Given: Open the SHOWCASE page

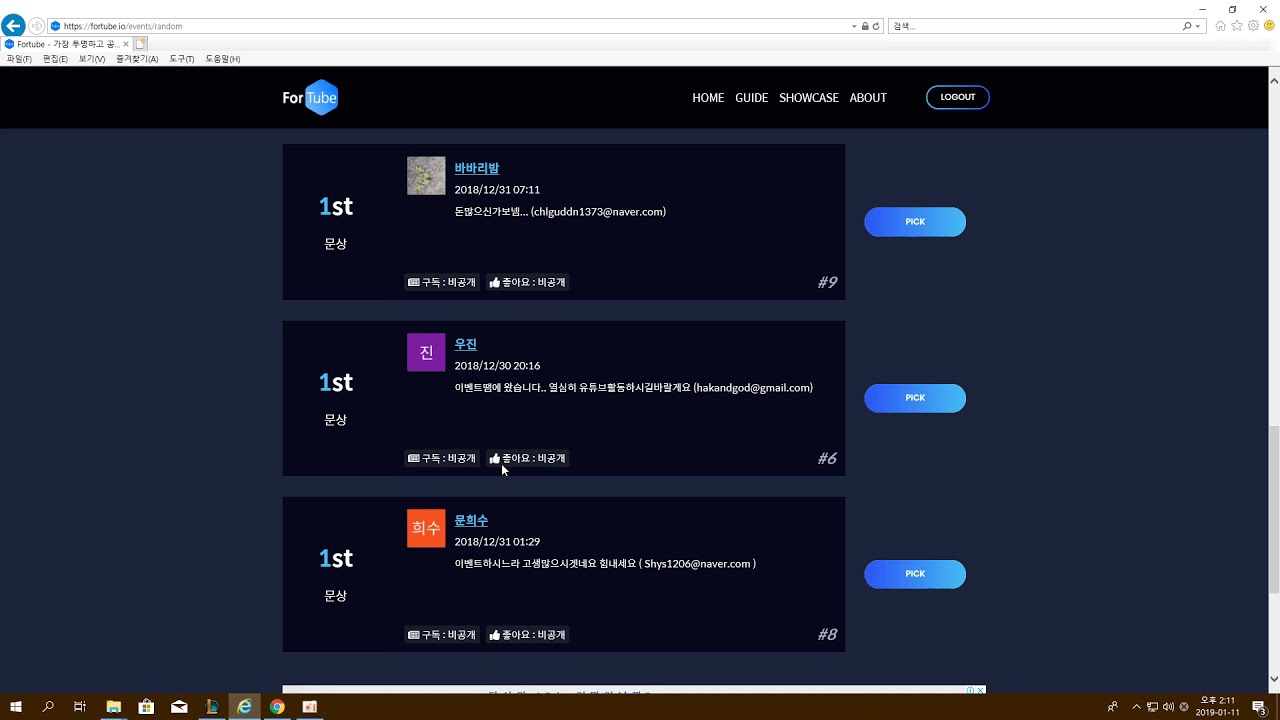Looking at the screenshot, I should tap(809, 98).
